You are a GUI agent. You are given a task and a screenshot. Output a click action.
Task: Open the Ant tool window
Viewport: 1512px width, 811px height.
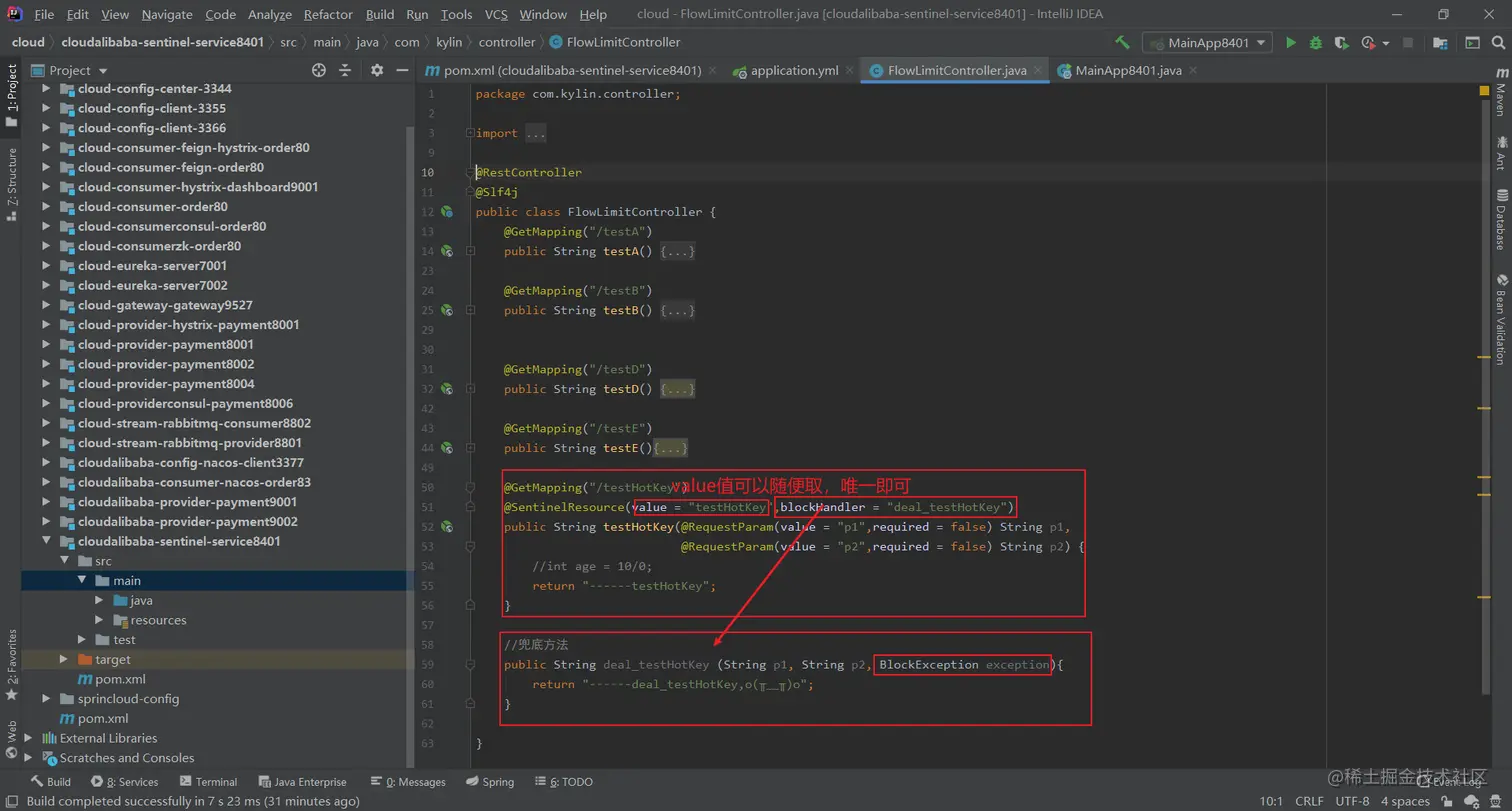[x=1501, y=152]
